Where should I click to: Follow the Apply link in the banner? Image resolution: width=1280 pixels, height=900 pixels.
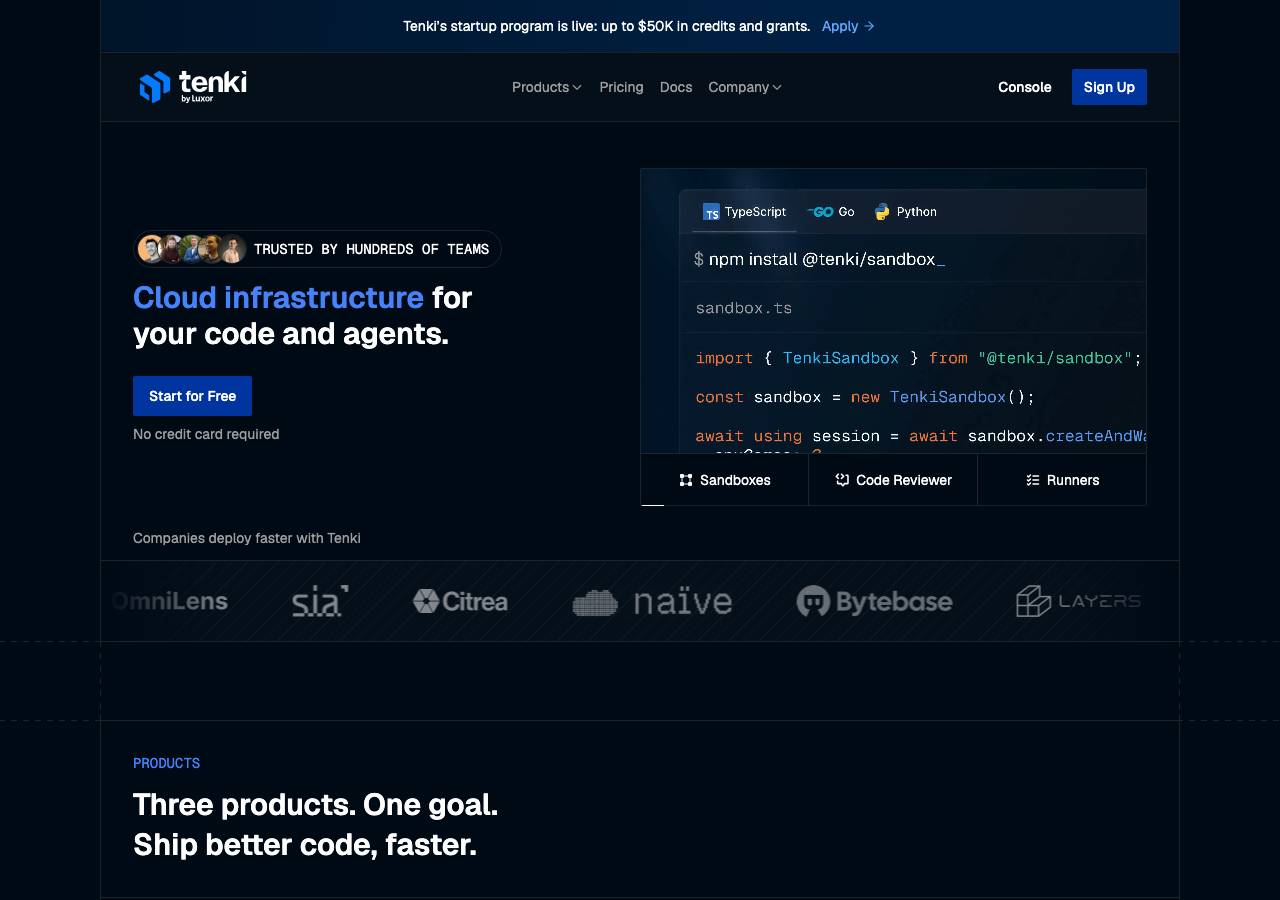click(x=848, y=26)
